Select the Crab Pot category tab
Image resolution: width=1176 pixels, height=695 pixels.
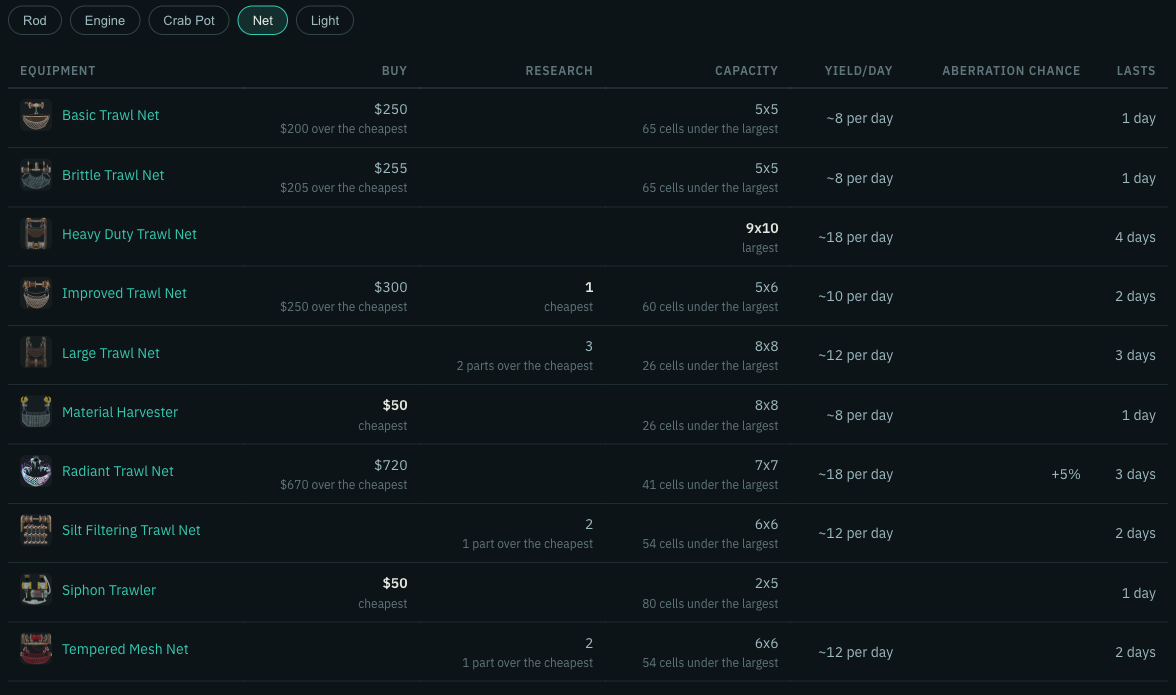point(189,20)
